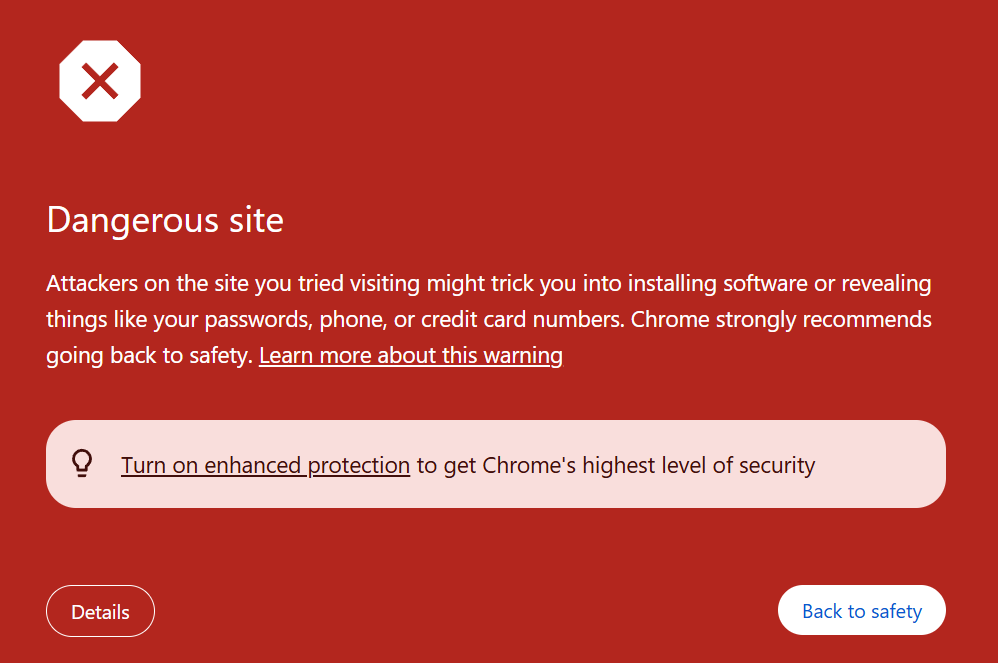The image size is (998, 663).
Task: Click "Chrome strongly recommends" text
Action: pyautogui.click(x=781, y=319)
